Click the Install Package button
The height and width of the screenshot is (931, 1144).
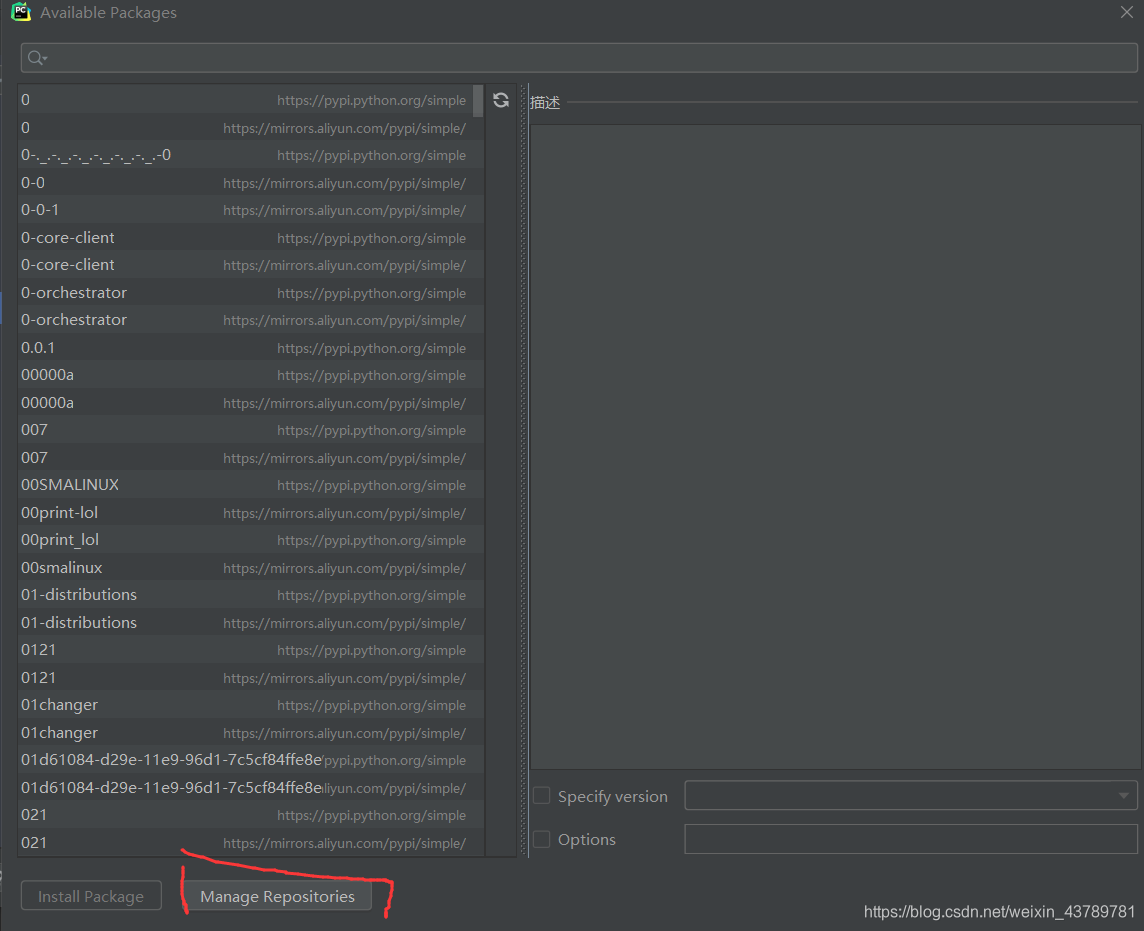point(91,896)
